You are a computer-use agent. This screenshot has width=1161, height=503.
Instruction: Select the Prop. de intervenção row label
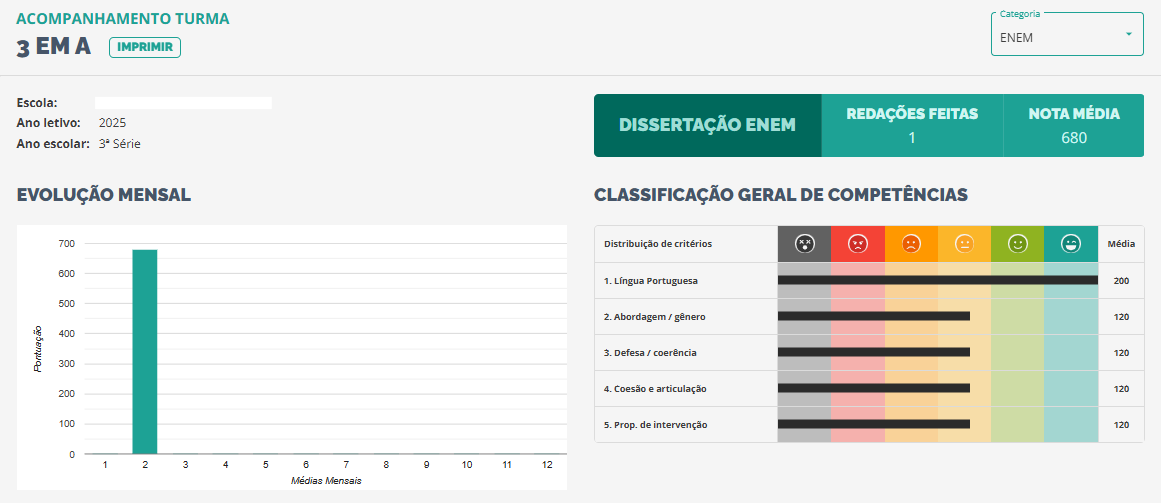pos(656,424)
